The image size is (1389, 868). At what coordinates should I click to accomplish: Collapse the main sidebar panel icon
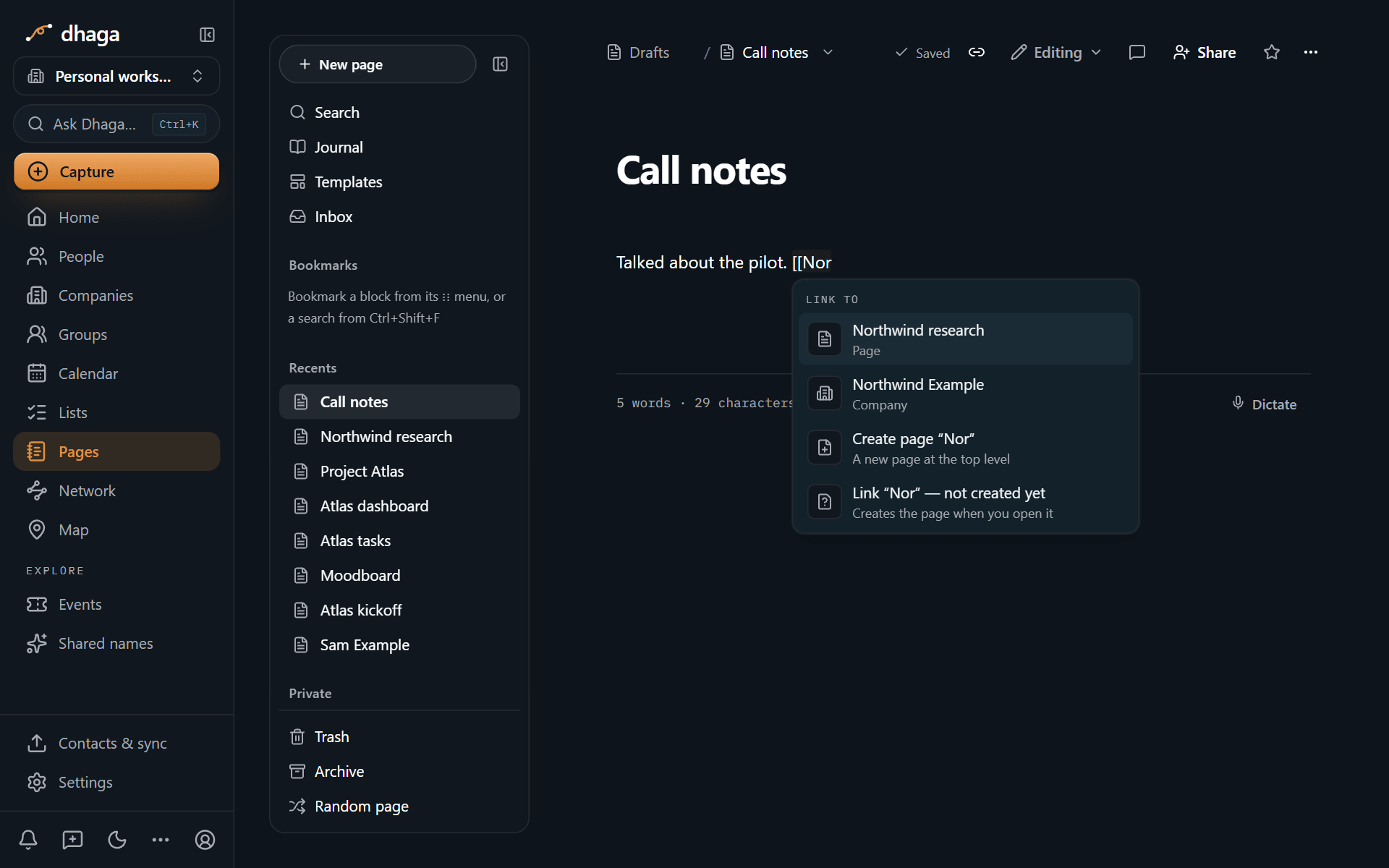click(x=207, y=35)
